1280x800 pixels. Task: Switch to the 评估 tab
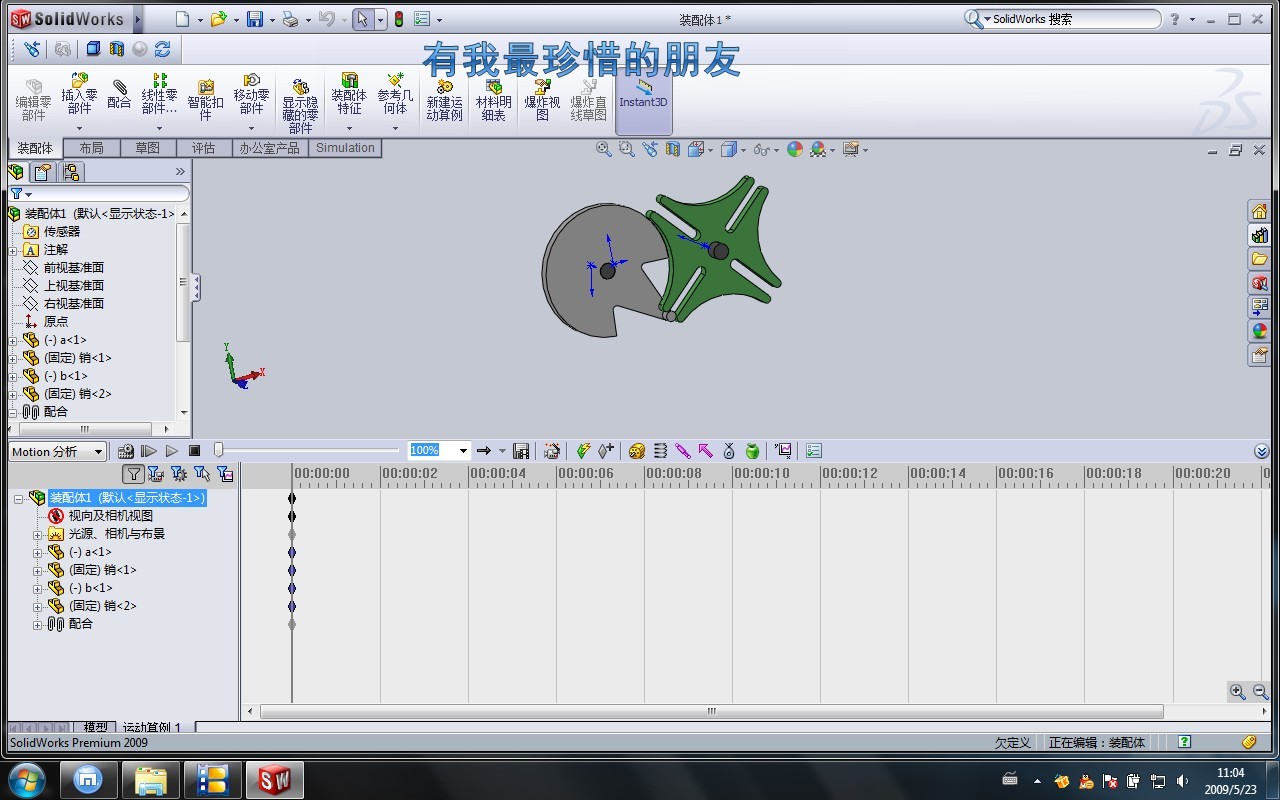(203, 148)
